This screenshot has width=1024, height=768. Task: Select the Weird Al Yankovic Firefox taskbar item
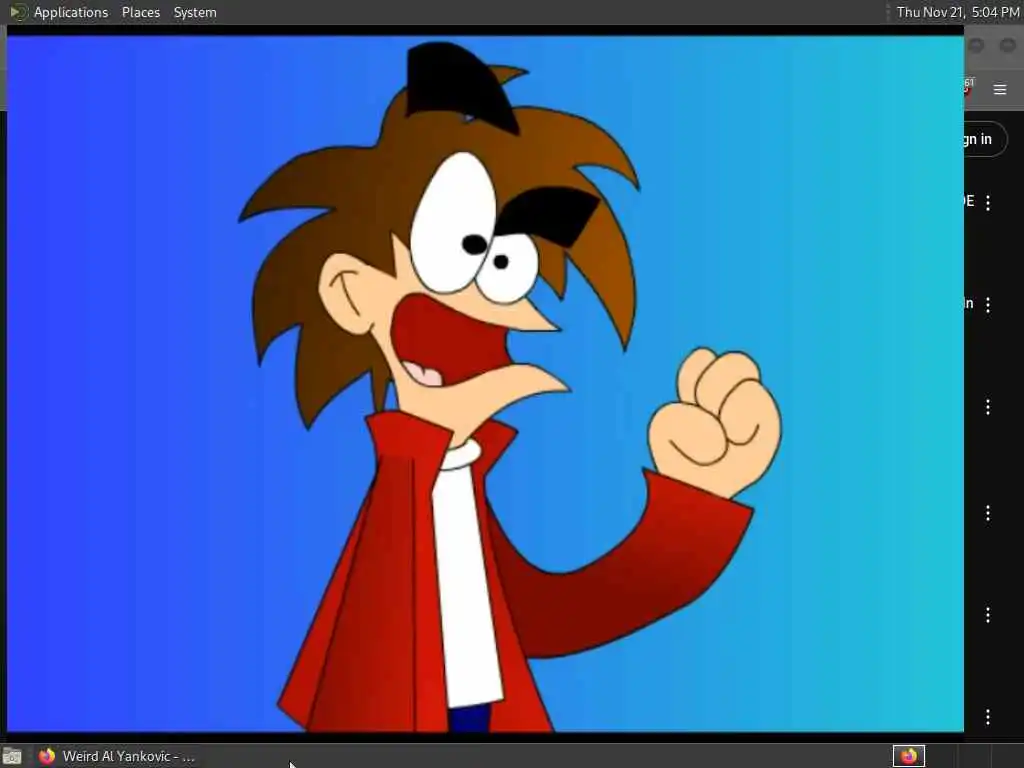116,756
